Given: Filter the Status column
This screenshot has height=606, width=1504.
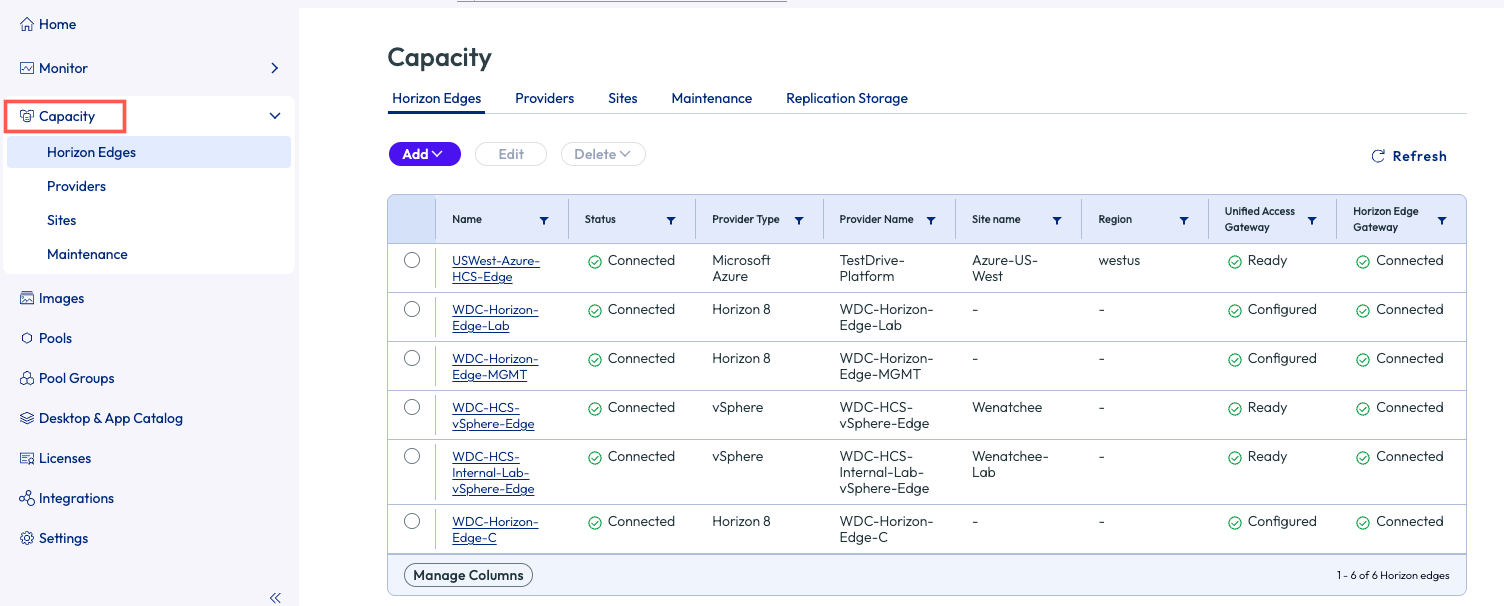Looking at the screenshot, I should click(671, 220).
